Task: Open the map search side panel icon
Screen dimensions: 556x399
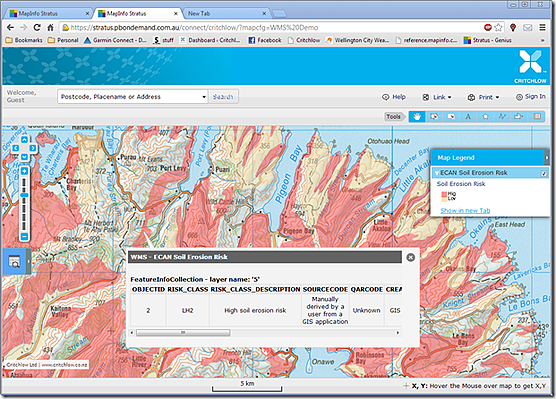Action: [14, 262]
